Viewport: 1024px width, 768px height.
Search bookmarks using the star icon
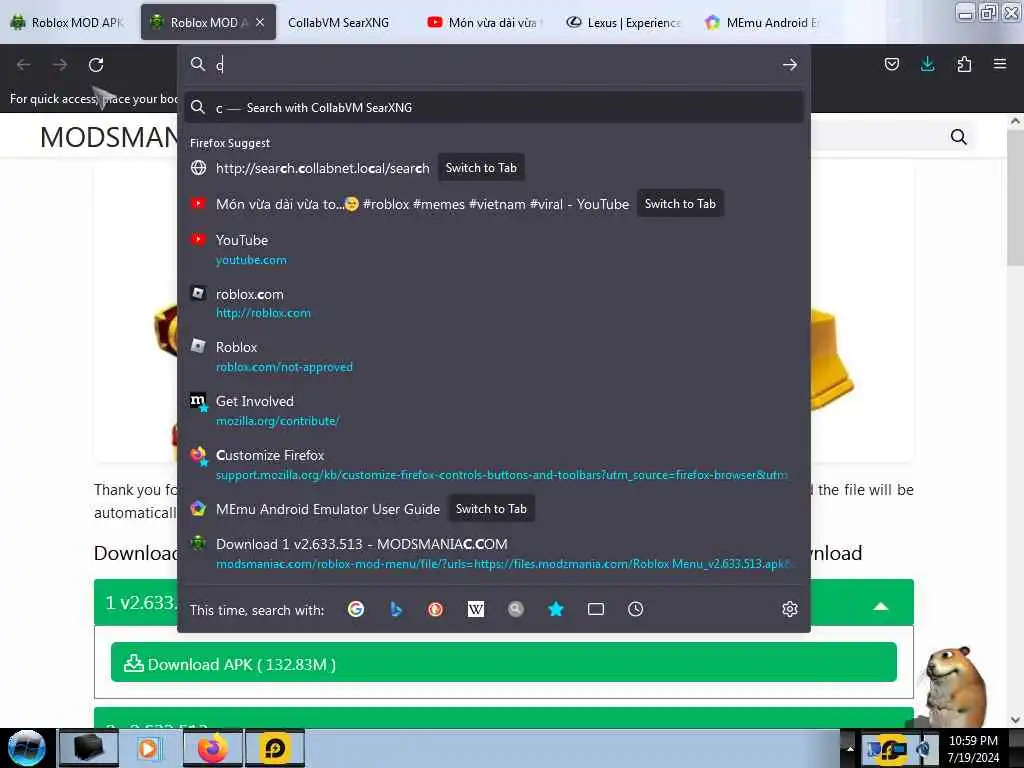[556, 609]
